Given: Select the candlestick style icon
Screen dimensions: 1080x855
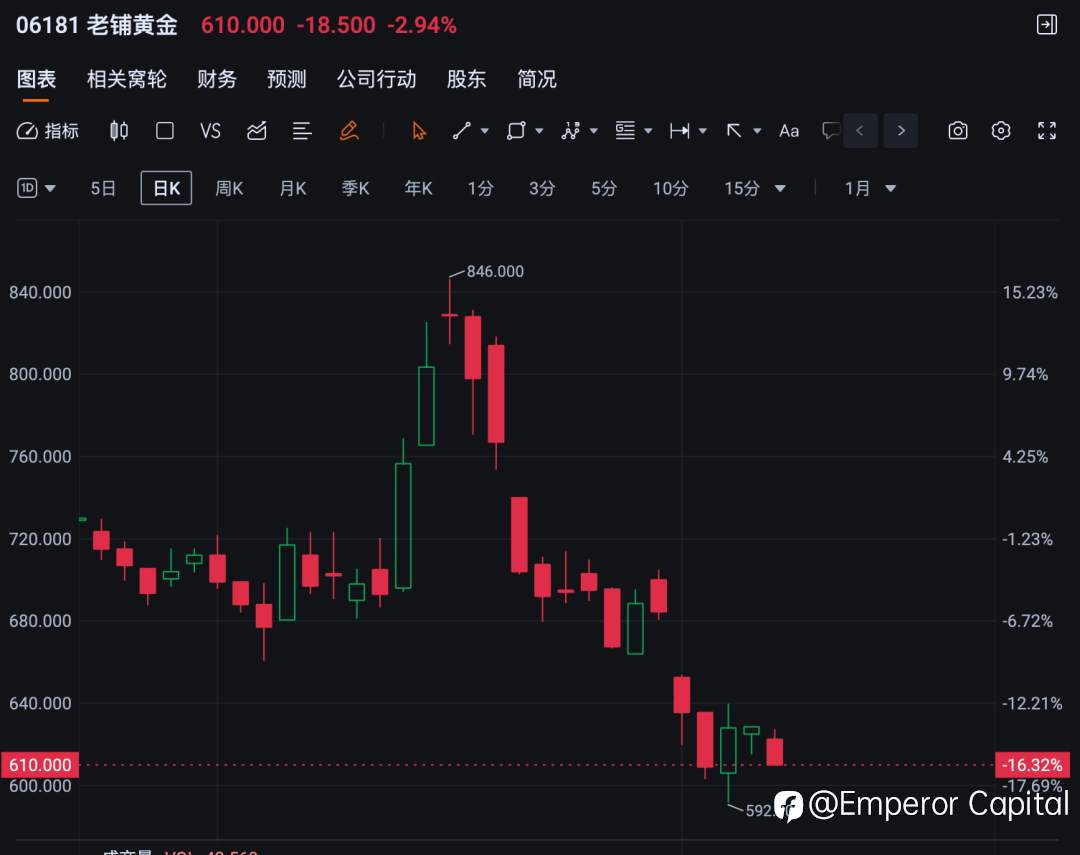Looking at the screenshot, I should click(x=118, y=130).
